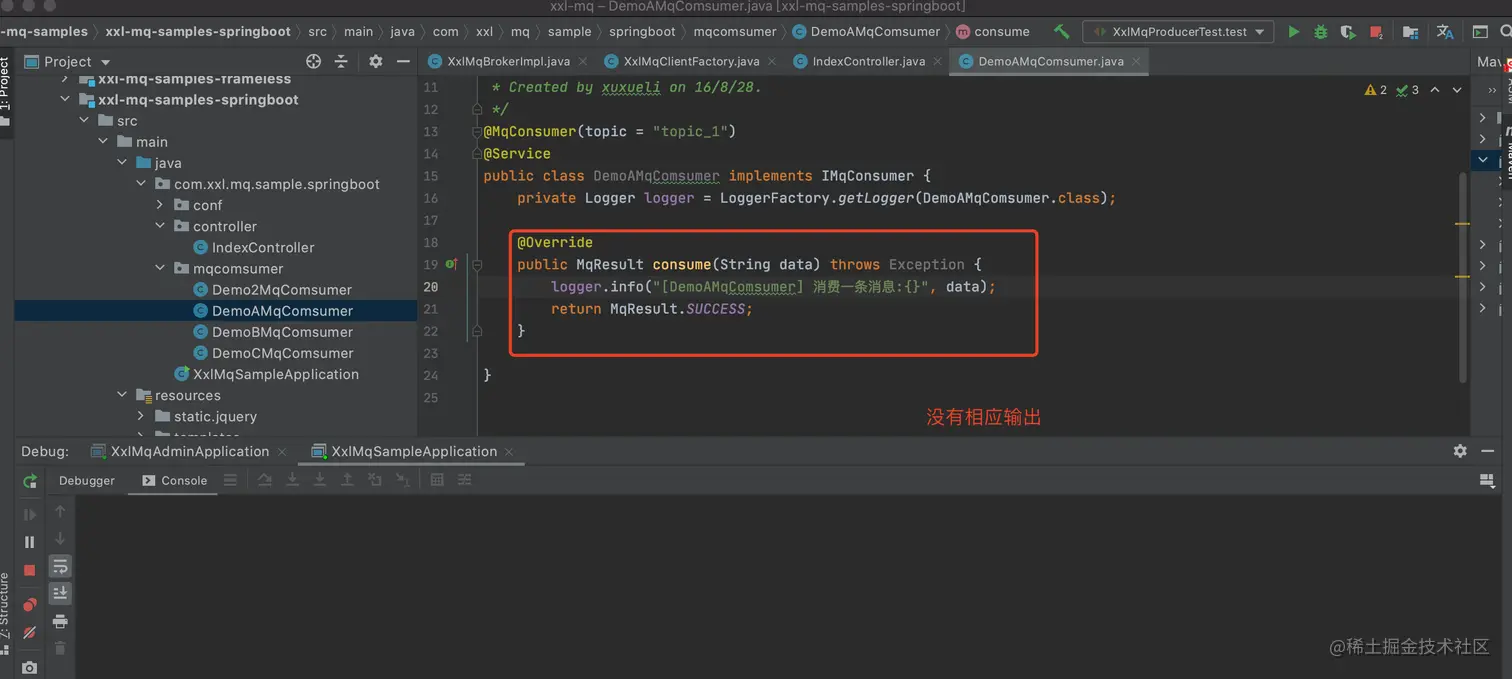Click Trace Current Stream Chain icon

point(464,480)
